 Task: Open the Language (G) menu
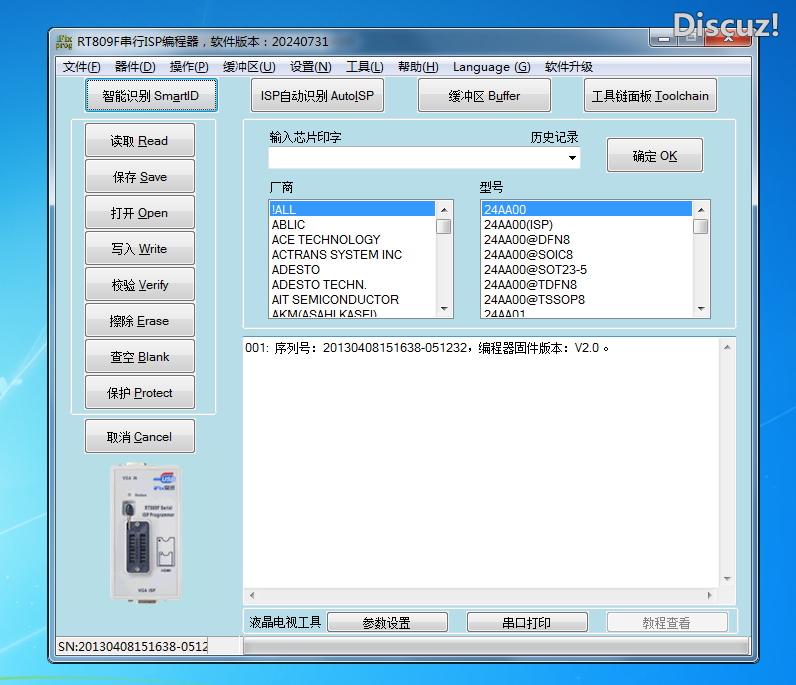[x=491, y=67]
